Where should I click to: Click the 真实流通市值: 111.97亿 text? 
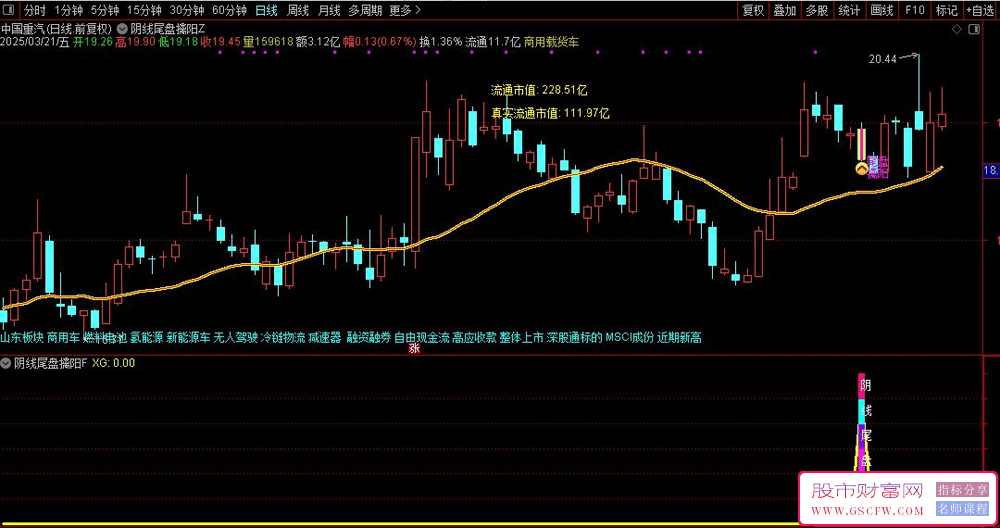(x=550, y=113)
